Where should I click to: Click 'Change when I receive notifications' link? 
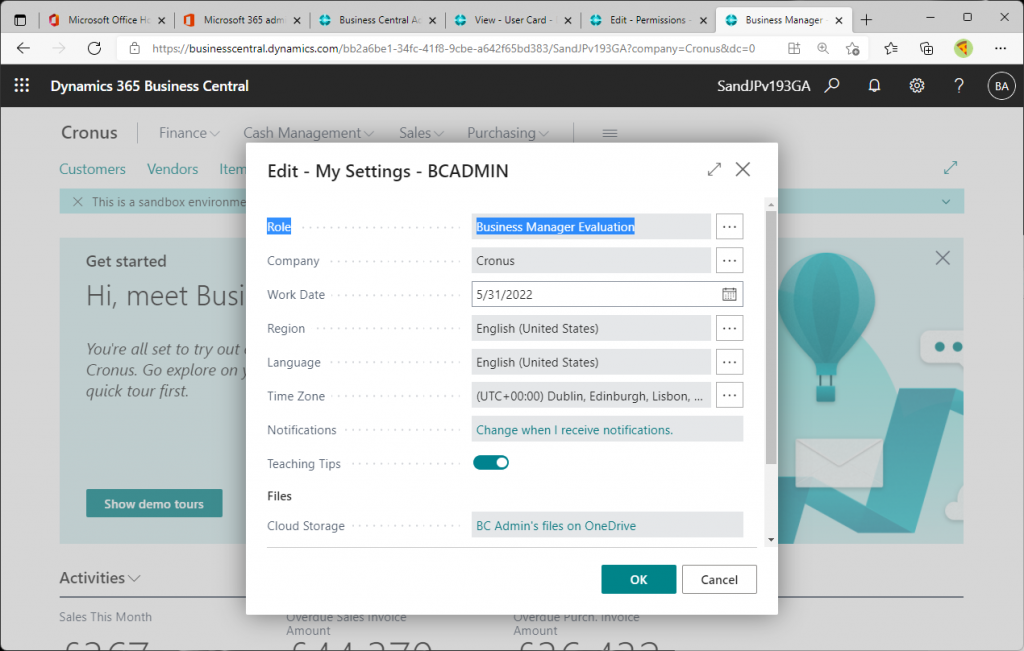[x=574, y=430]
